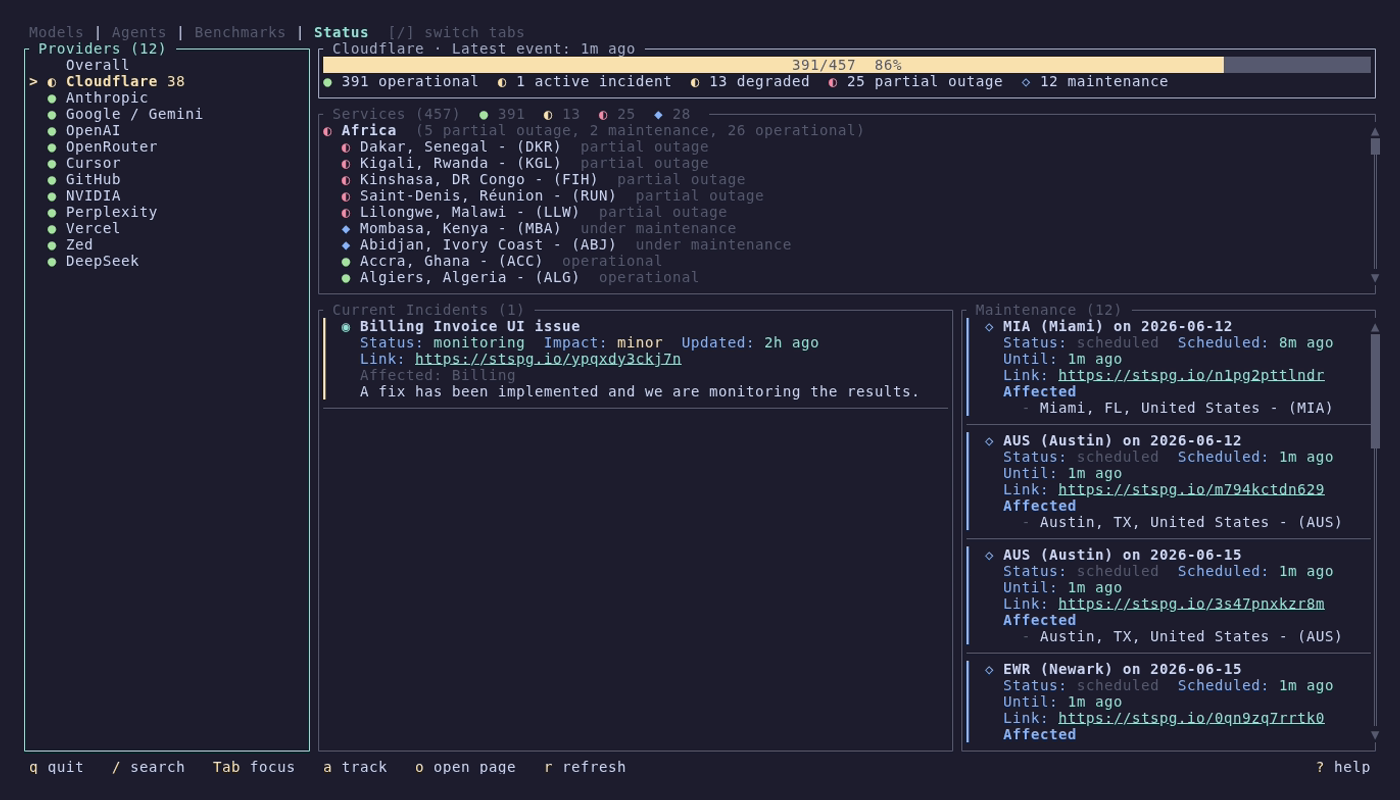Click the Maintenance panel scroll up arrow
The image size is (1400, 800).
pyautogui.click(x=1375, y=327)
